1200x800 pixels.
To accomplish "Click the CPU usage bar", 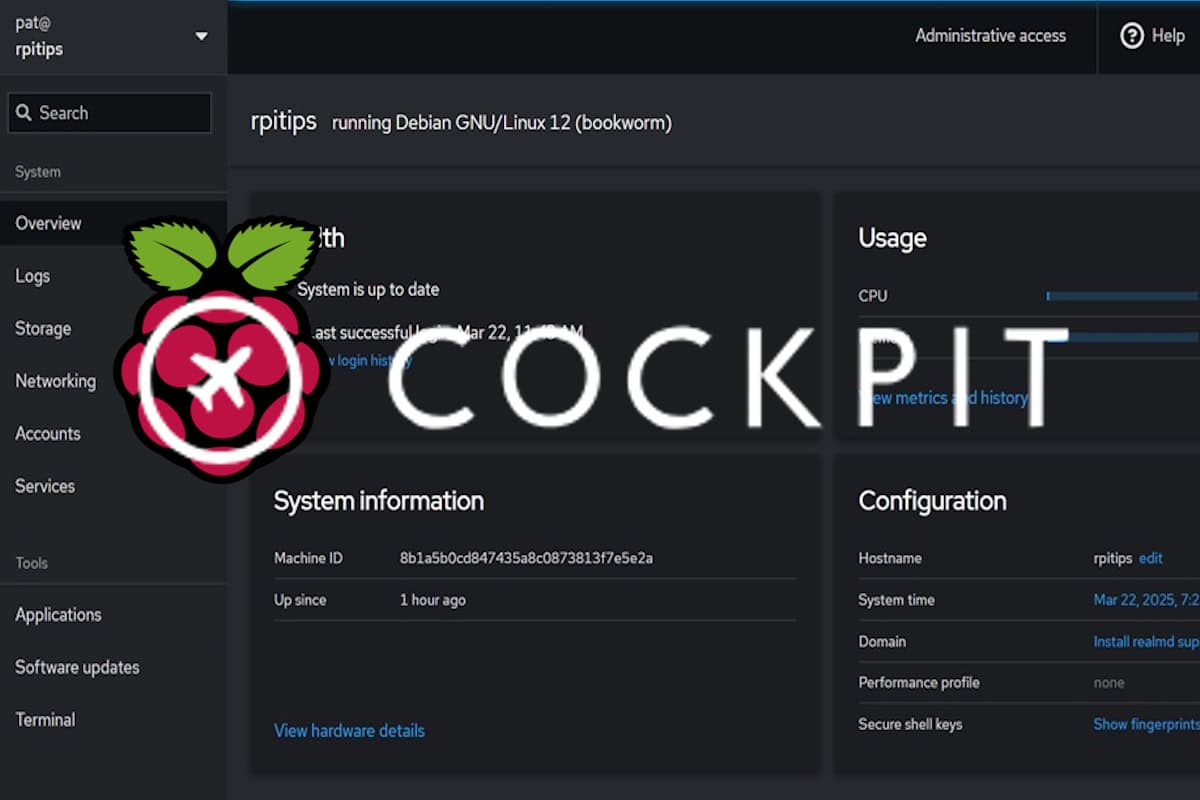I will point(1120,295).
